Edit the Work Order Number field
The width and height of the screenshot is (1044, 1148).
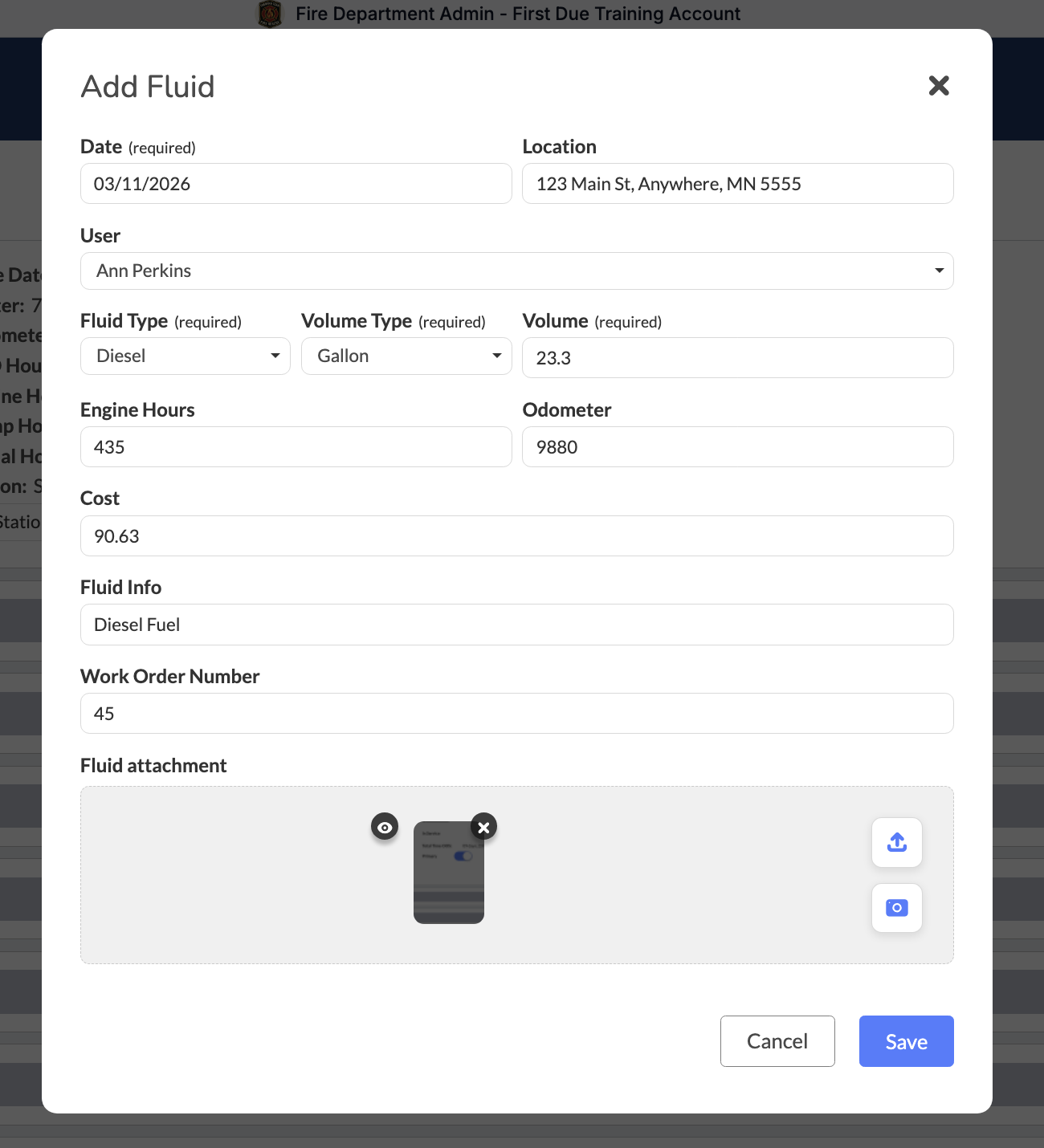point(517,714)
